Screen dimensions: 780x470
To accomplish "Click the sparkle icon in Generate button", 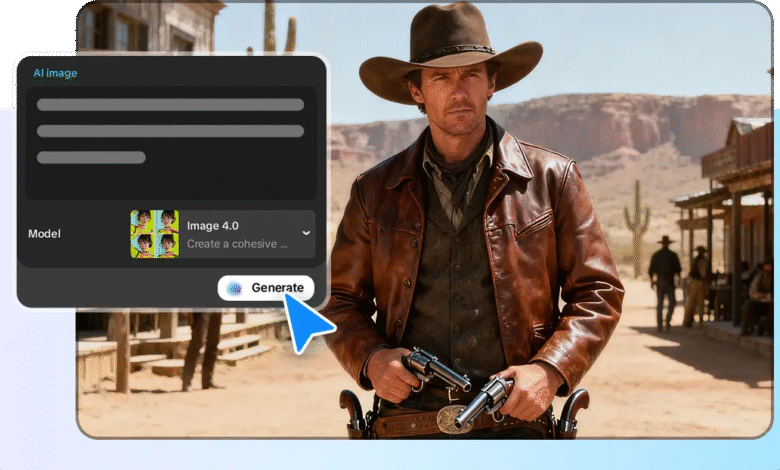I will 235,288.
